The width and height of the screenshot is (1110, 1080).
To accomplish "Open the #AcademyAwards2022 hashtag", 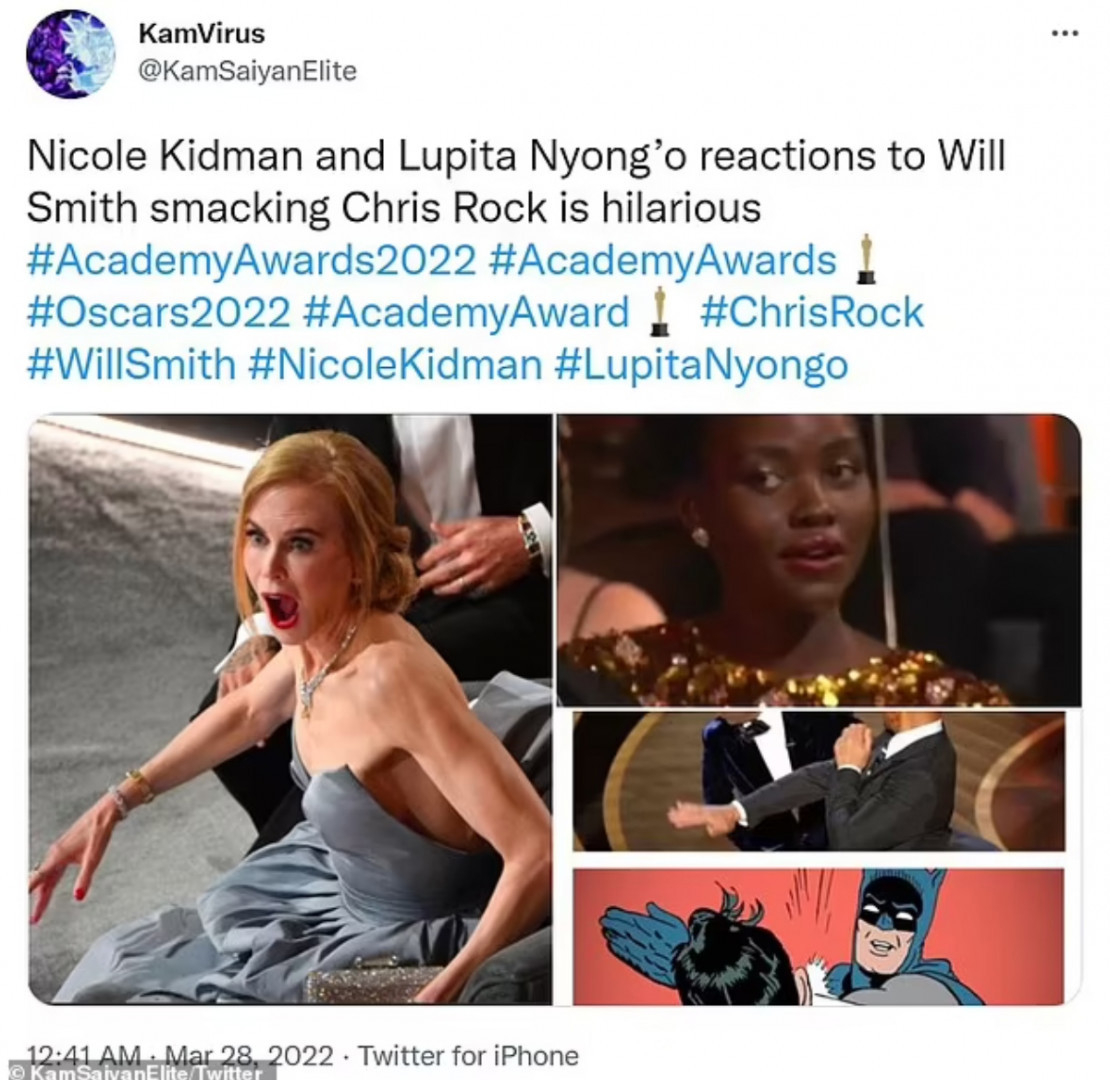I will click(251, 260).
